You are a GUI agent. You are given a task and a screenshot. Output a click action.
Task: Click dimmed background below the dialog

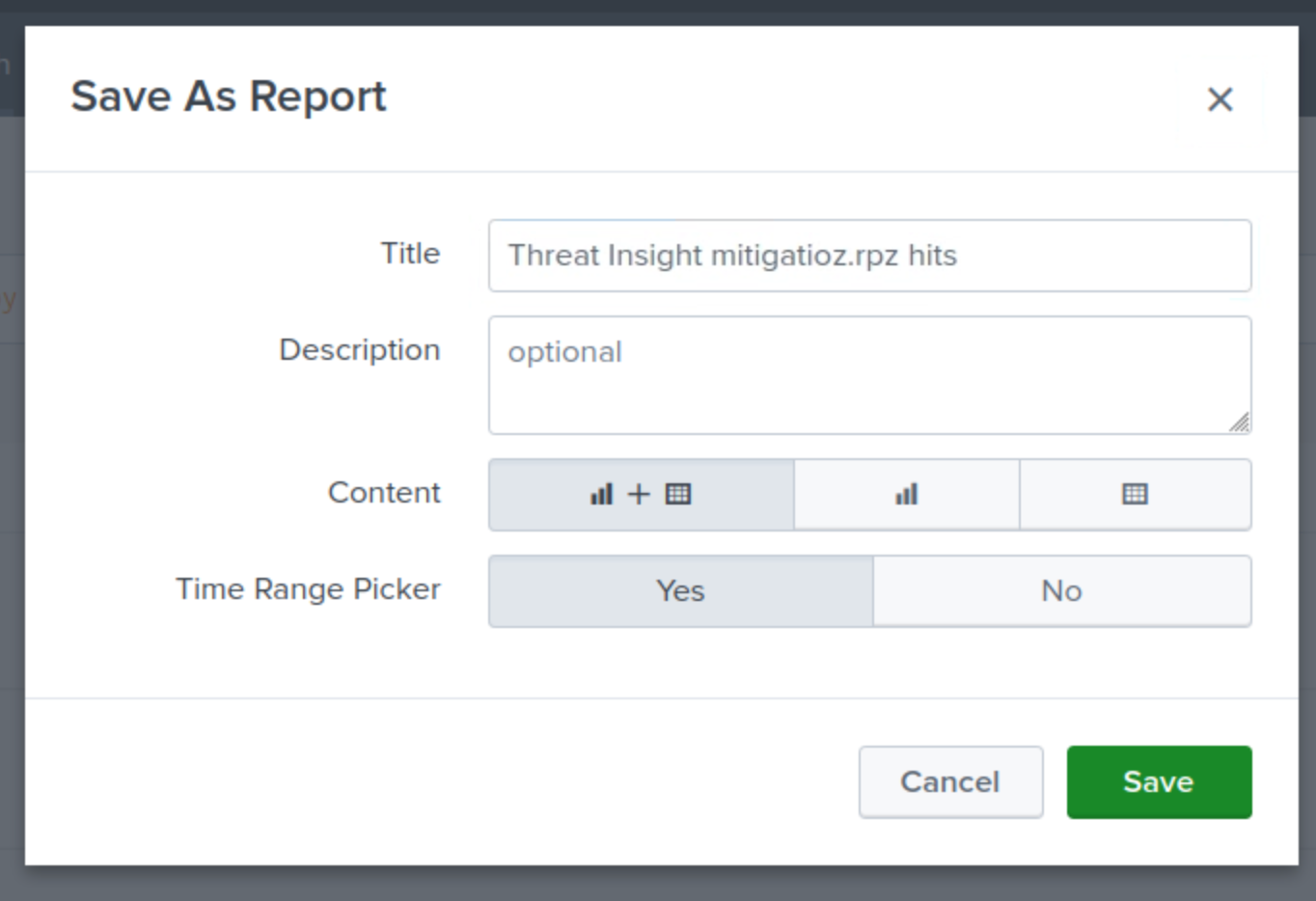(656, 886)
